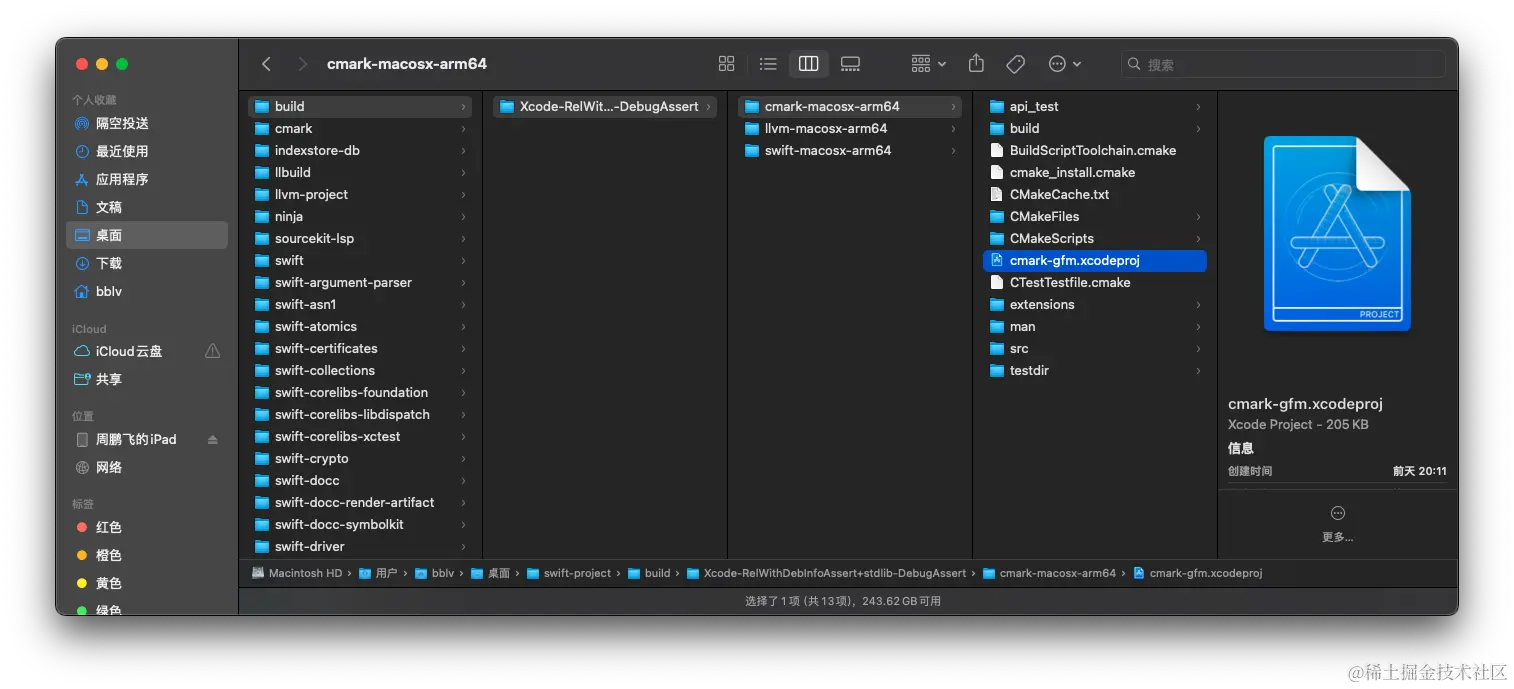Switch to gallery view in toolbar
Image resolution: width=1514 pixels, height=689 pixels.
(x=850, y=64)
